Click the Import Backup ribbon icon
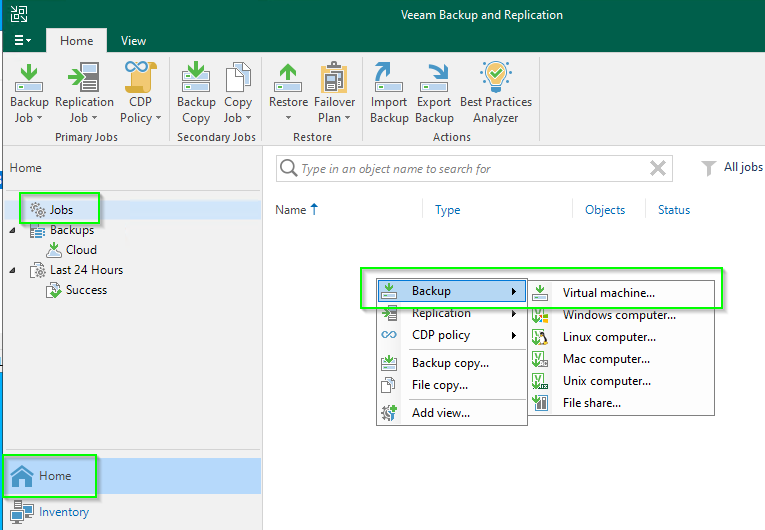Image resolution: width=765 pixels, height=530 pixels. [388, 77]
